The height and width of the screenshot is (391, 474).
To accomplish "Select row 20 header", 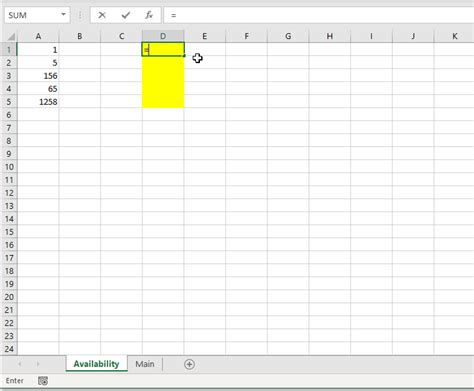I will [x=9, y=297].
